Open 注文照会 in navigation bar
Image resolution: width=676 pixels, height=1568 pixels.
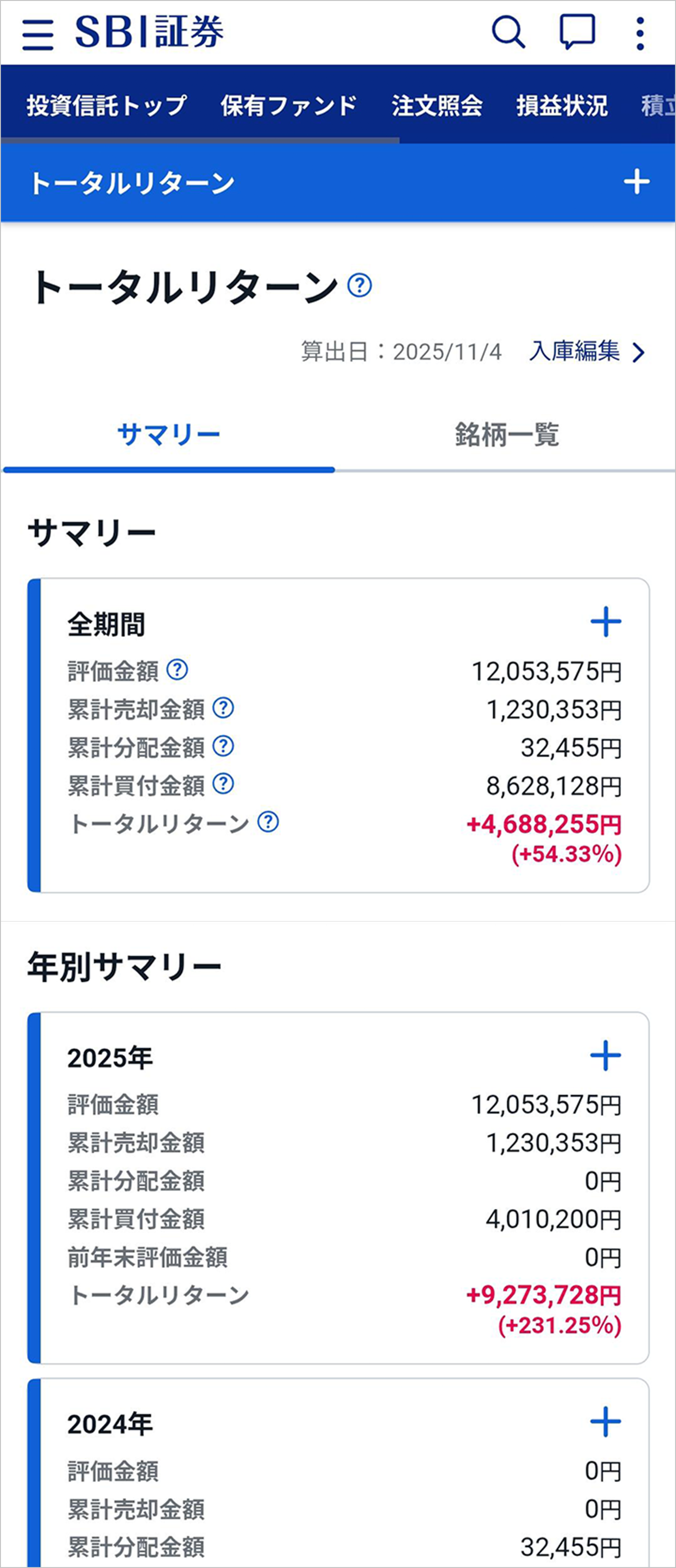point(437,105)
